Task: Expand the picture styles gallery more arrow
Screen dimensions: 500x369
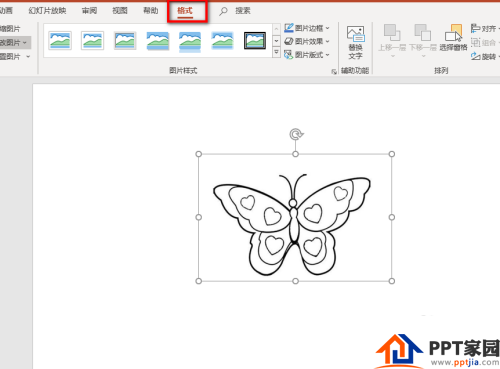Action: coord(276,53)
